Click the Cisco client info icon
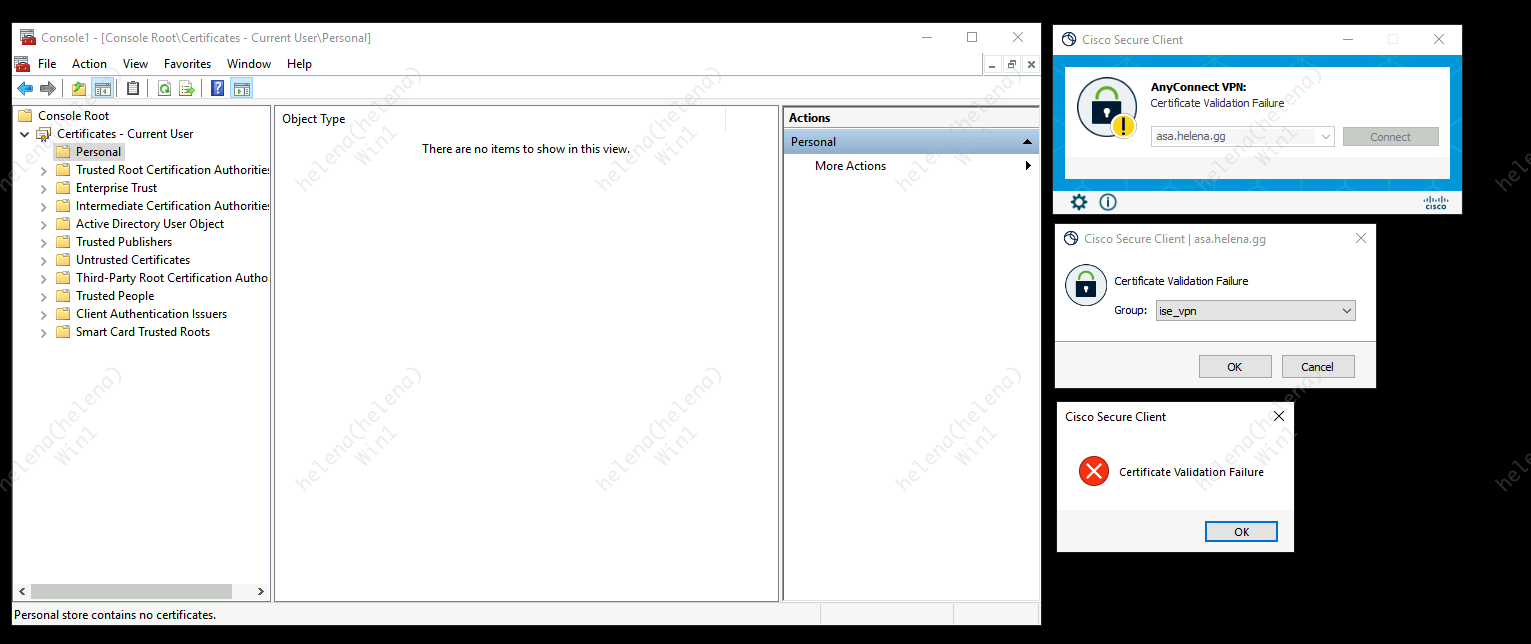This screenshot has width=1531, height=644. [x=1108, y=202]
